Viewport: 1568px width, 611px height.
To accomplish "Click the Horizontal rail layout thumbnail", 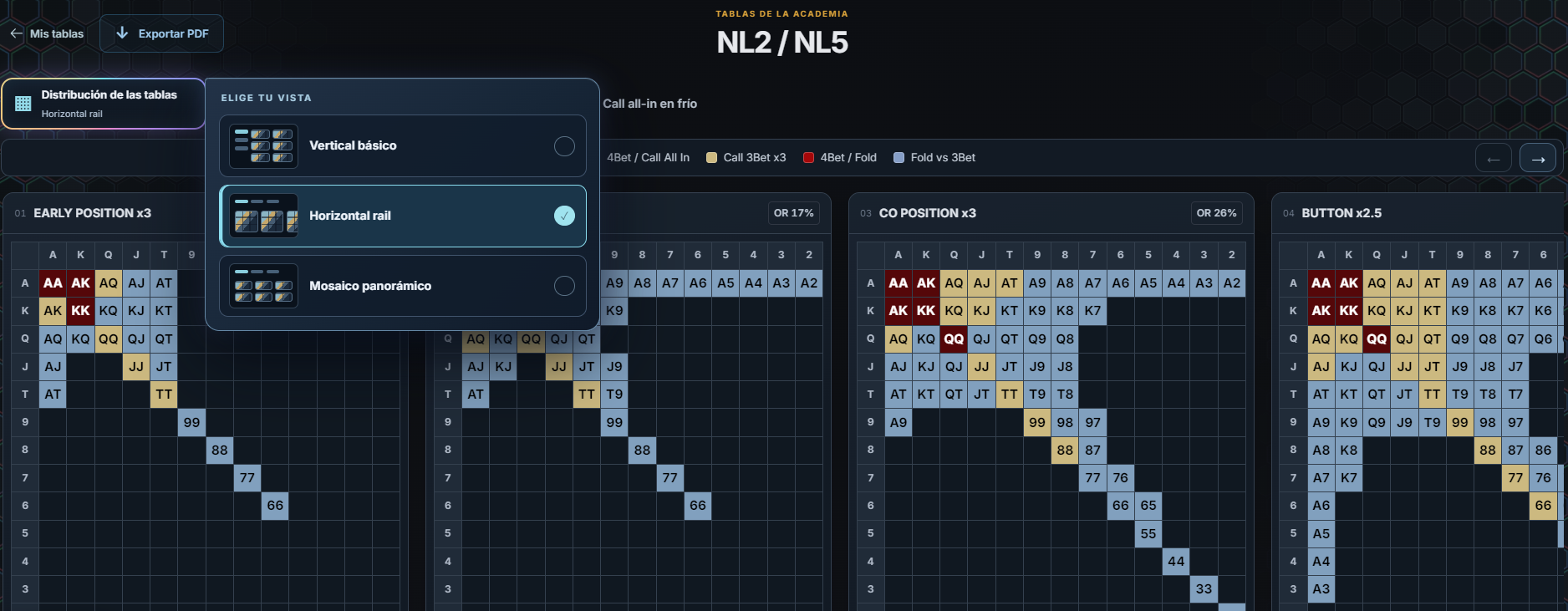I will [x=263, y=216].
